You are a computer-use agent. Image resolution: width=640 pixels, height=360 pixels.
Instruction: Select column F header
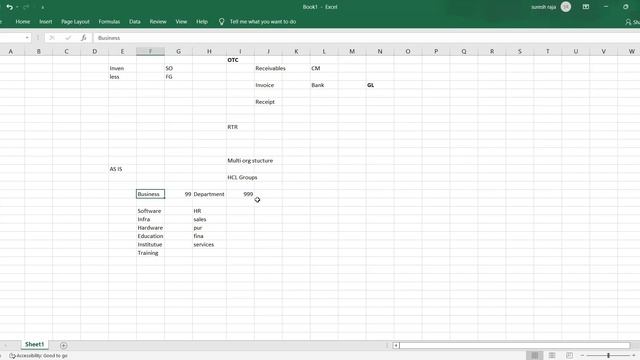pos(150,51)
